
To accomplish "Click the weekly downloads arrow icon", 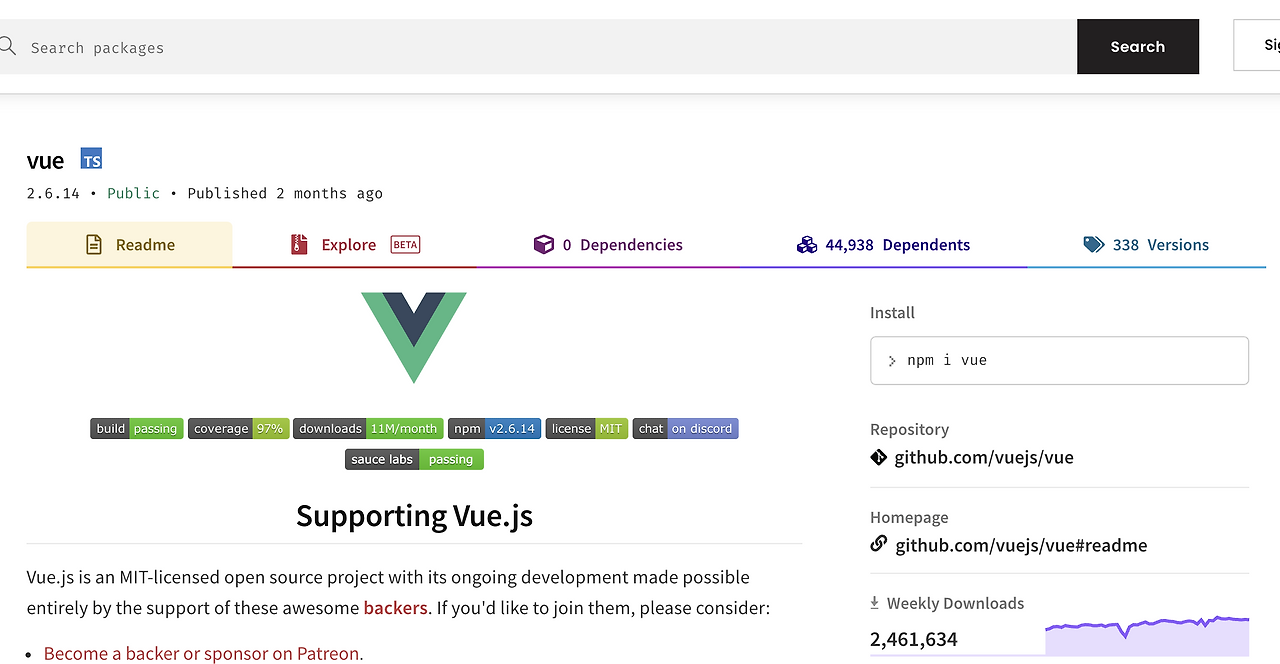I will pyautogui.click(x=875, y=603).
